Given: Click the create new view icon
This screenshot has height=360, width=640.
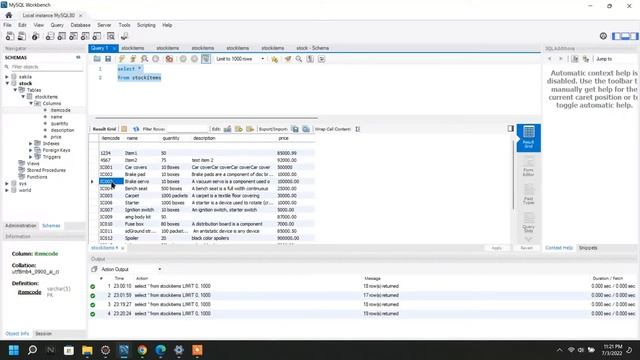Looking at the screenshot, I should [x=73, y=36].
